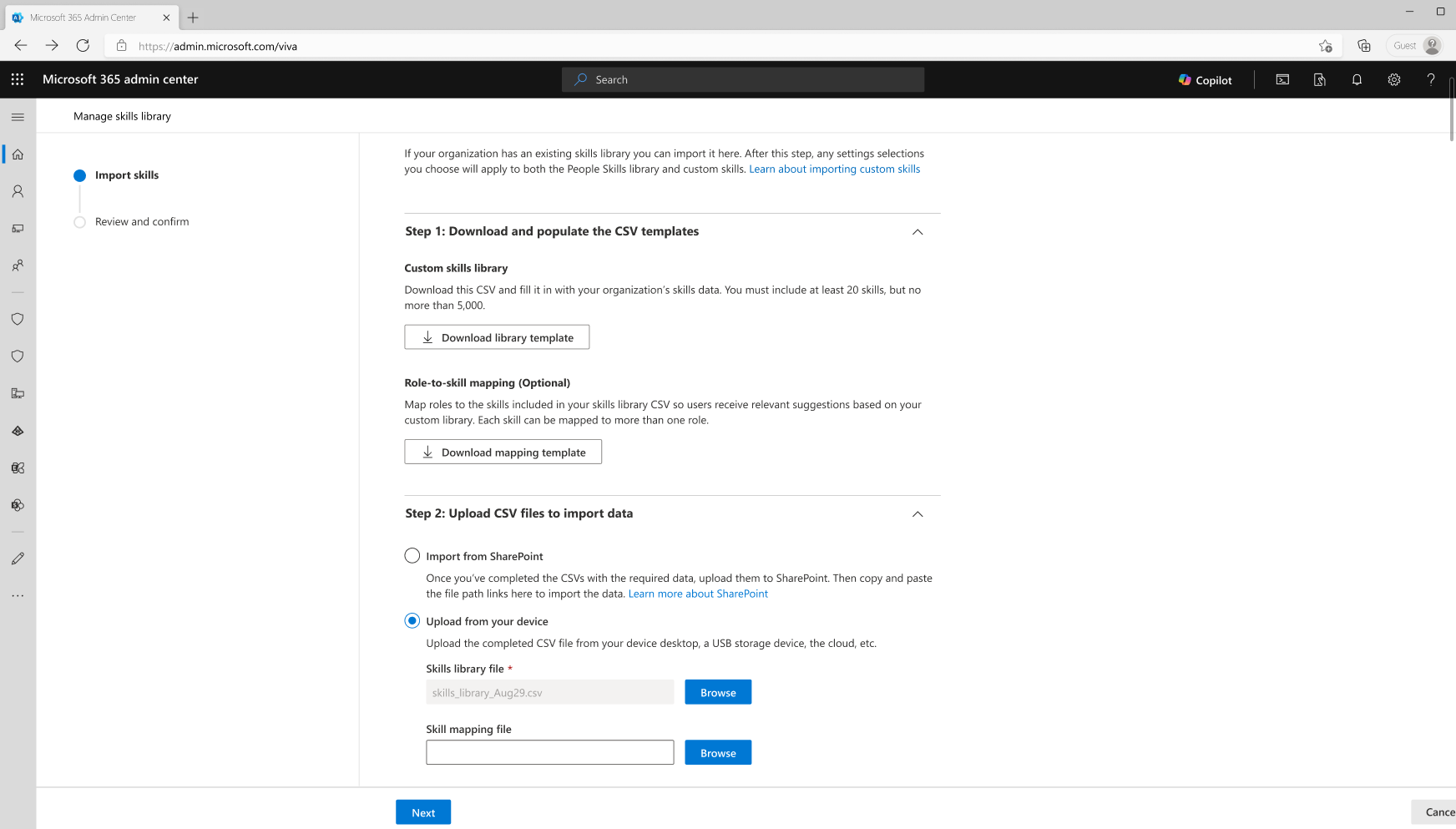1456x829 pixels.
Task: Select the Upload from your device radio button
Action: tap(412, 621)
